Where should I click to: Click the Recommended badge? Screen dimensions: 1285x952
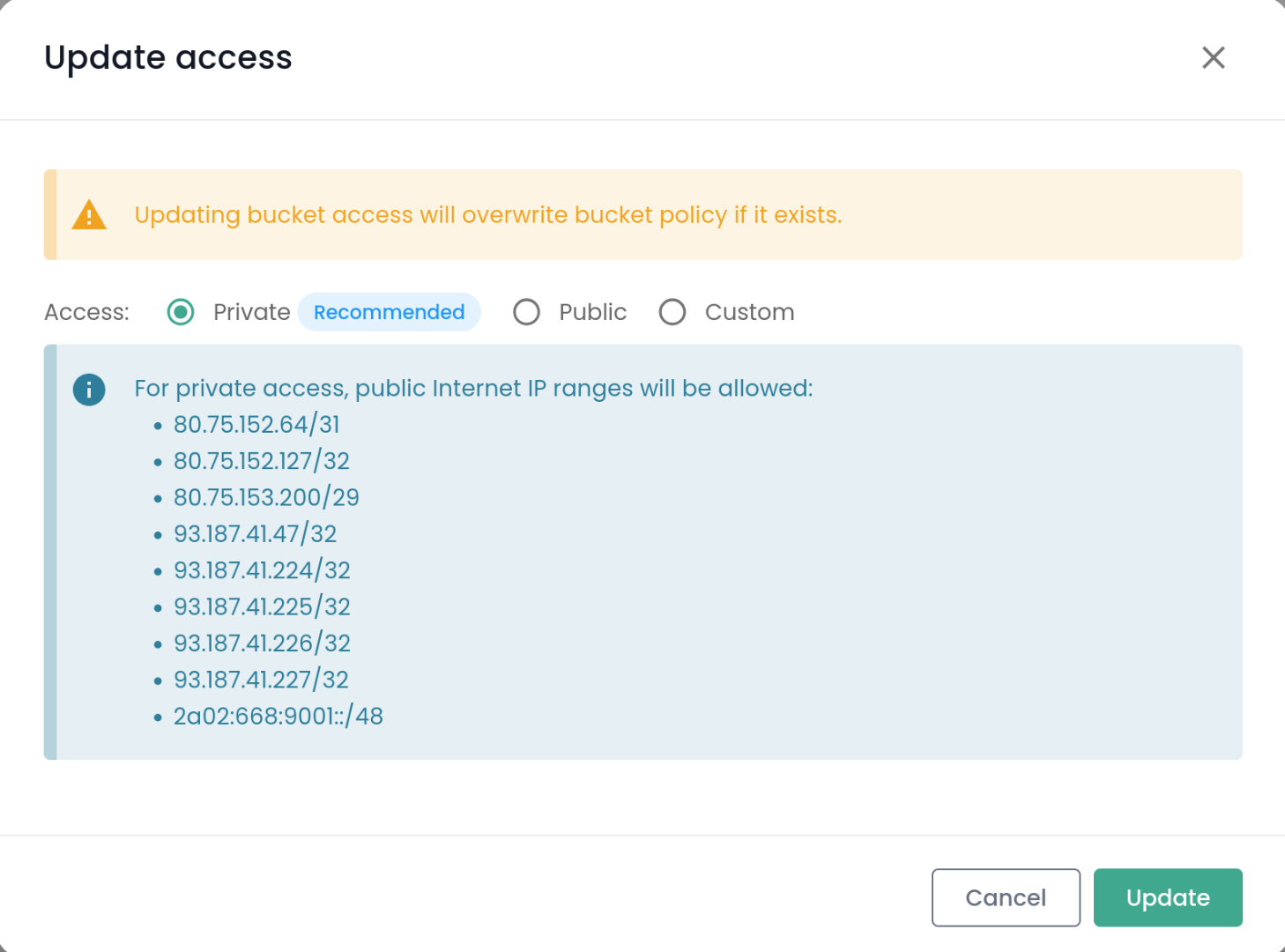[x=389, y=312]
